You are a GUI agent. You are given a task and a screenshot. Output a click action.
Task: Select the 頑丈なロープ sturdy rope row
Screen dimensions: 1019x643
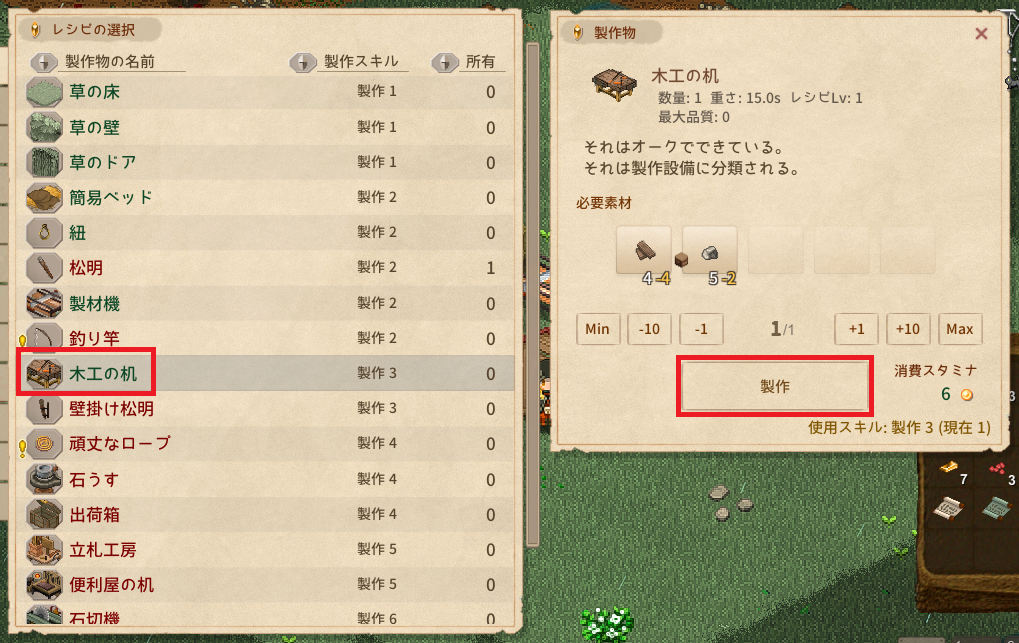[266, 444]
